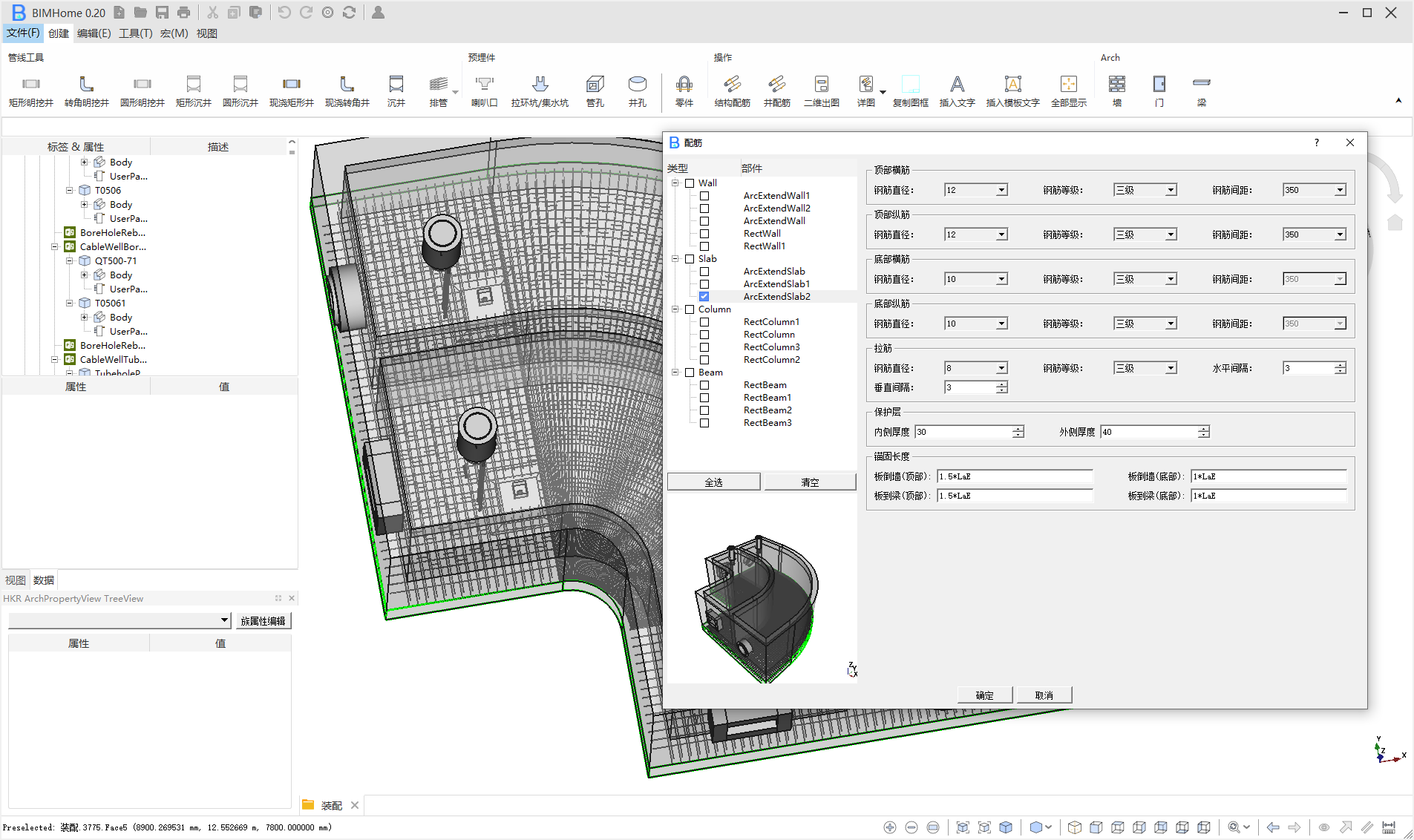Click the 排管 tool icon
Image resolution: width=1414 pixels, height=840 pixels.
click(x=439, y=84)
